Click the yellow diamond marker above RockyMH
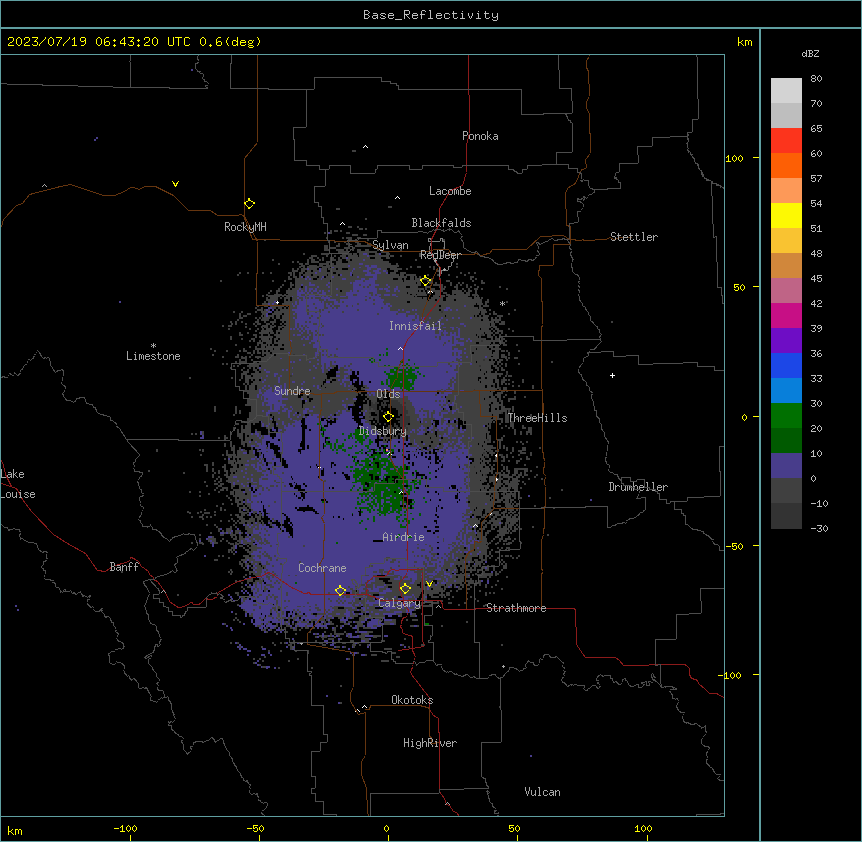 point(250,204)
